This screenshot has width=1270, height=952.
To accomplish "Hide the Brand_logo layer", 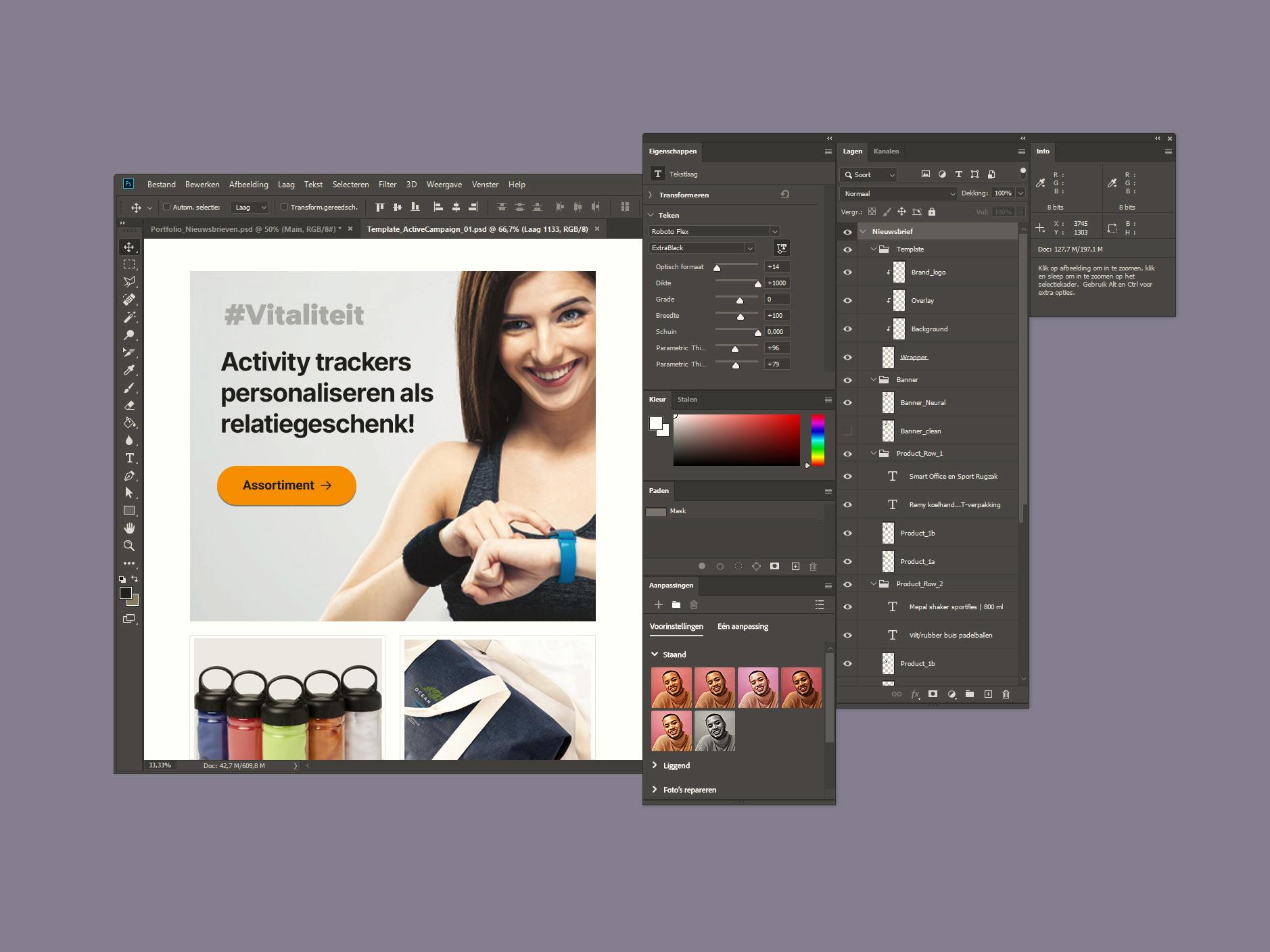I will pos(847,272).
